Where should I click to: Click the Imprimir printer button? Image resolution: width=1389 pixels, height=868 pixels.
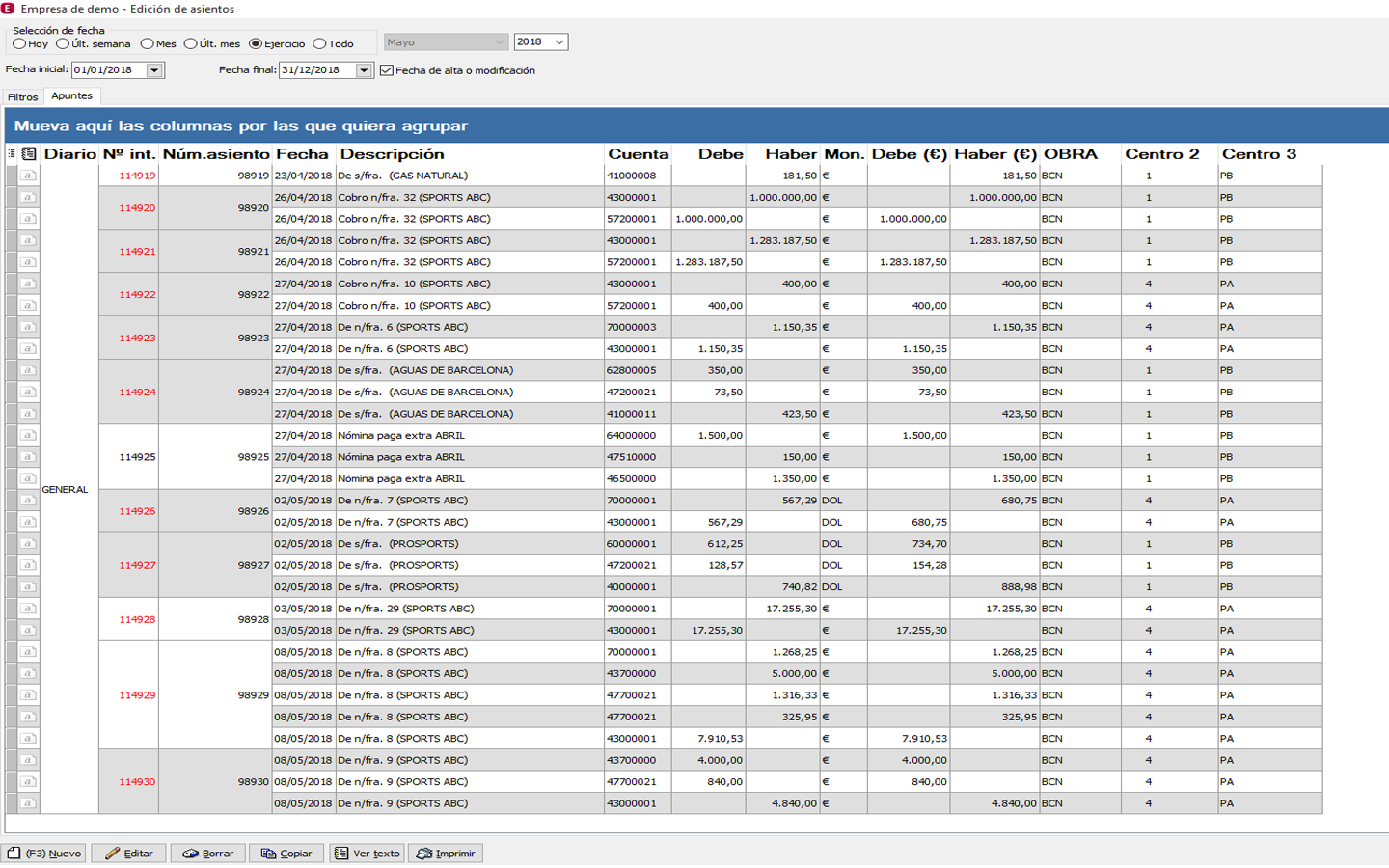pyautogui.click(x=446, y=854)
